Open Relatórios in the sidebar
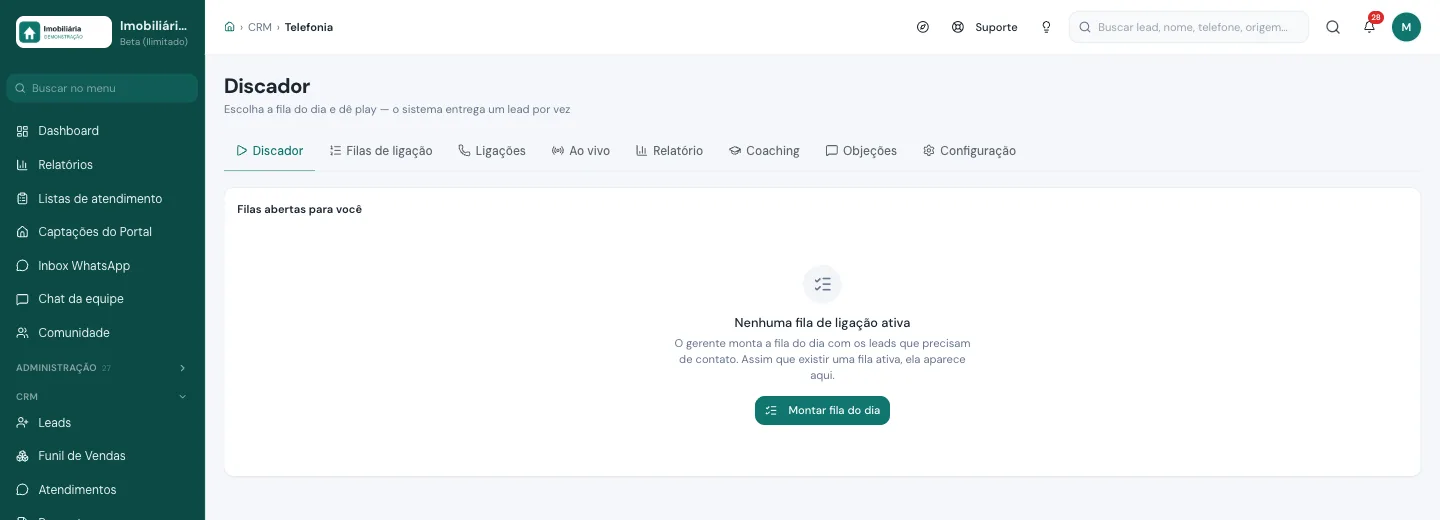The width and height of the screenshot is (1440, 520). (102, 165)
